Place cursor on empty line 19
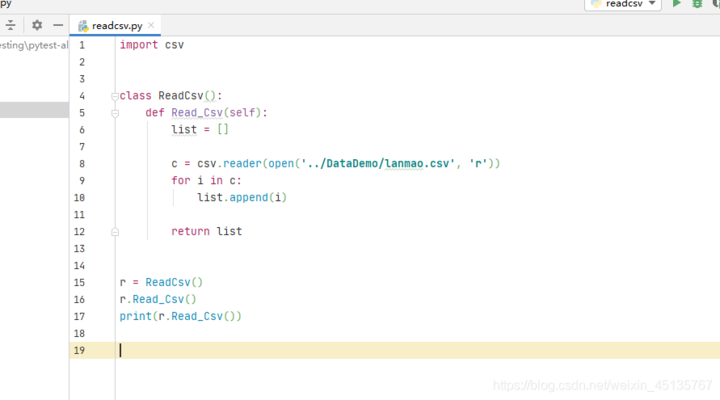 click(300, 350)
